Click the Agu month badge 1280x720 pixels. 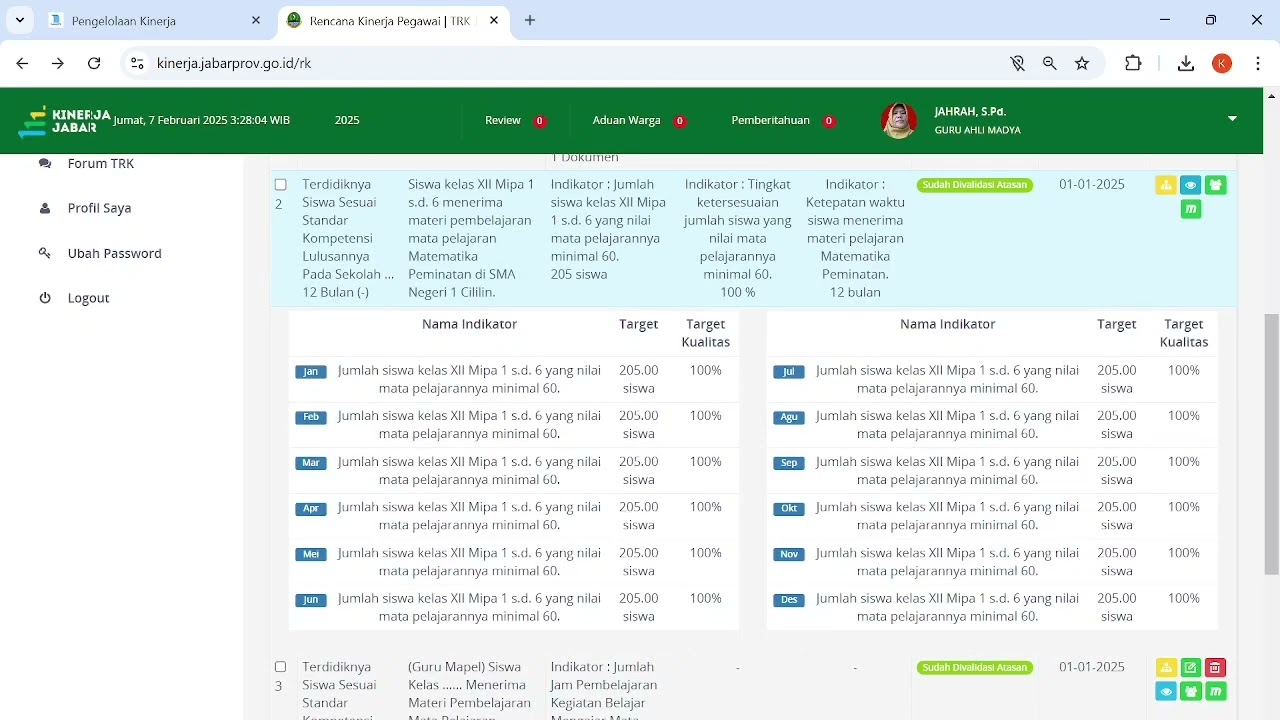(x=789, y=417)
